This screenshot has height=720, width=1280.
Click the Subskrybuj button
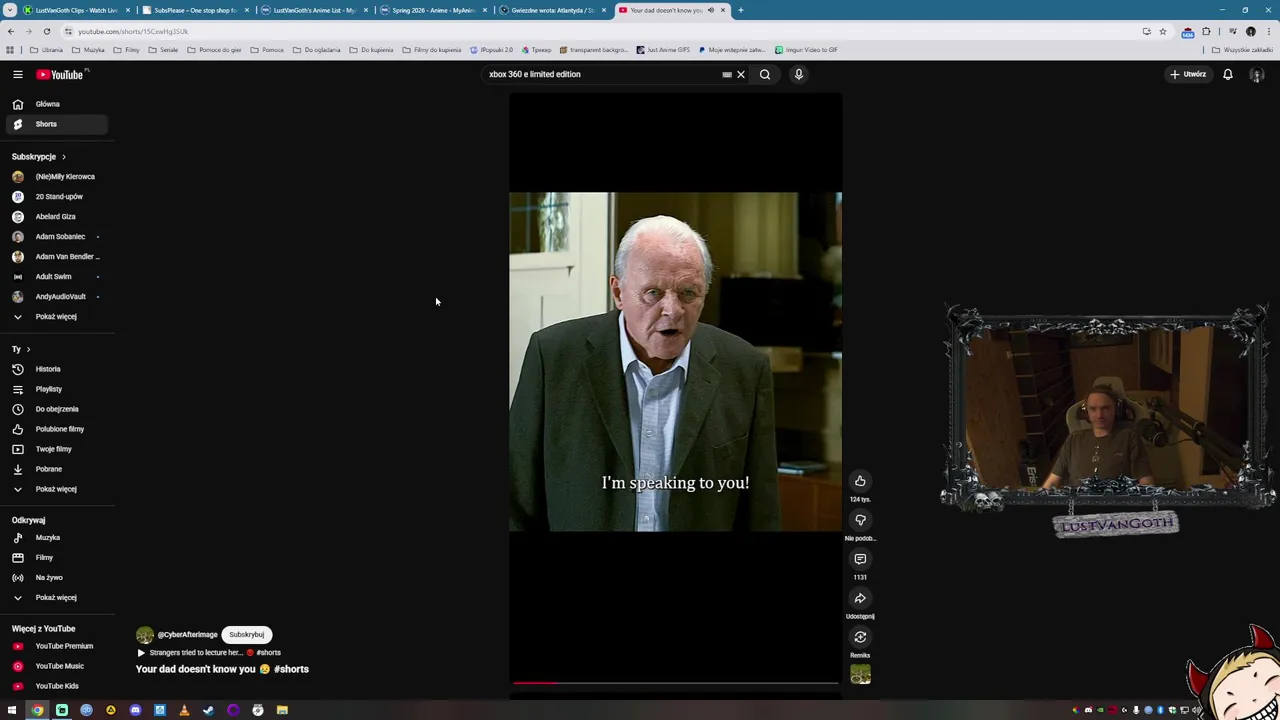pos(246,634)
